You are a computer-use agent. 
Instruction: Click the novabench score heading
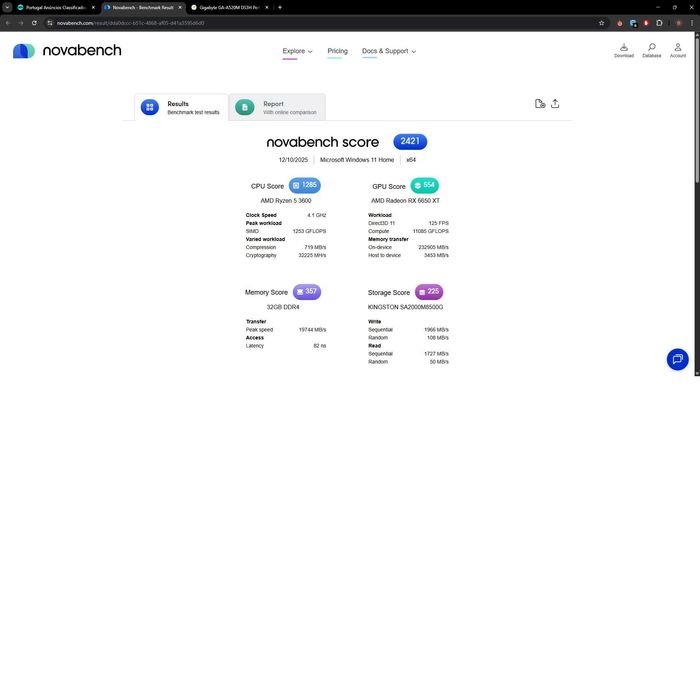tap(323, 142)
